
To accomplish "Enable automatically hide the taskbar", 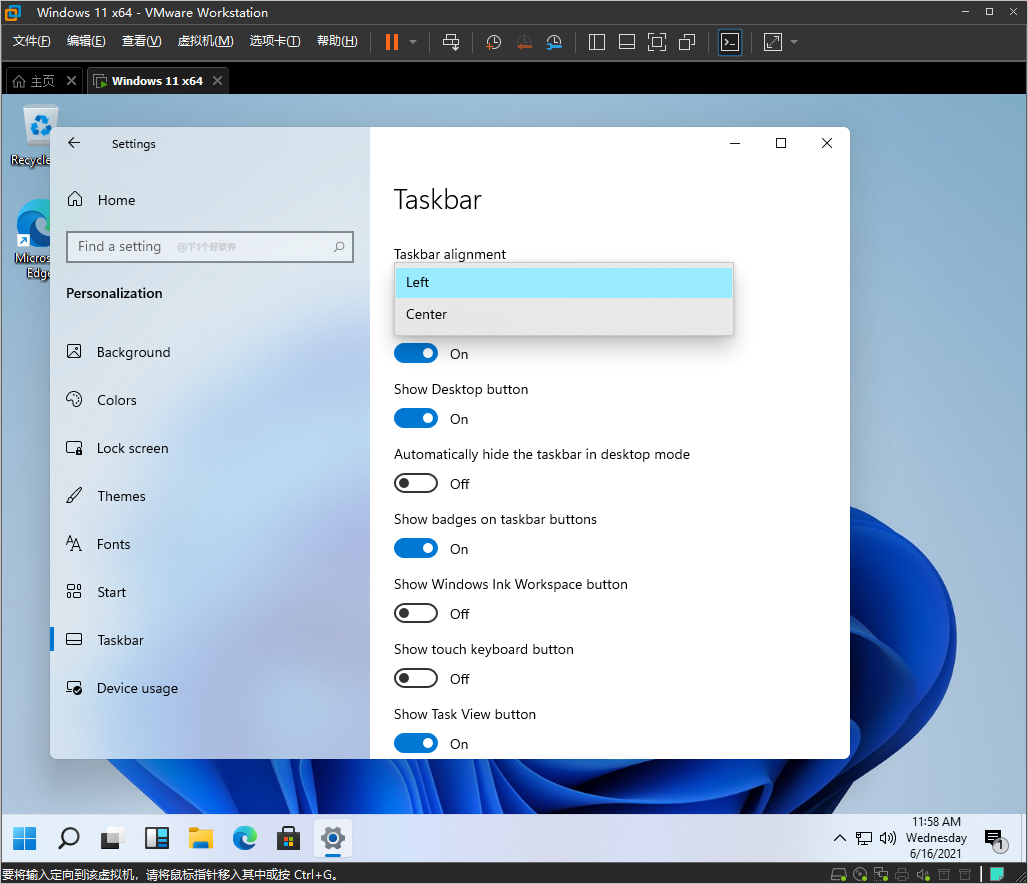I will (416, 483).
